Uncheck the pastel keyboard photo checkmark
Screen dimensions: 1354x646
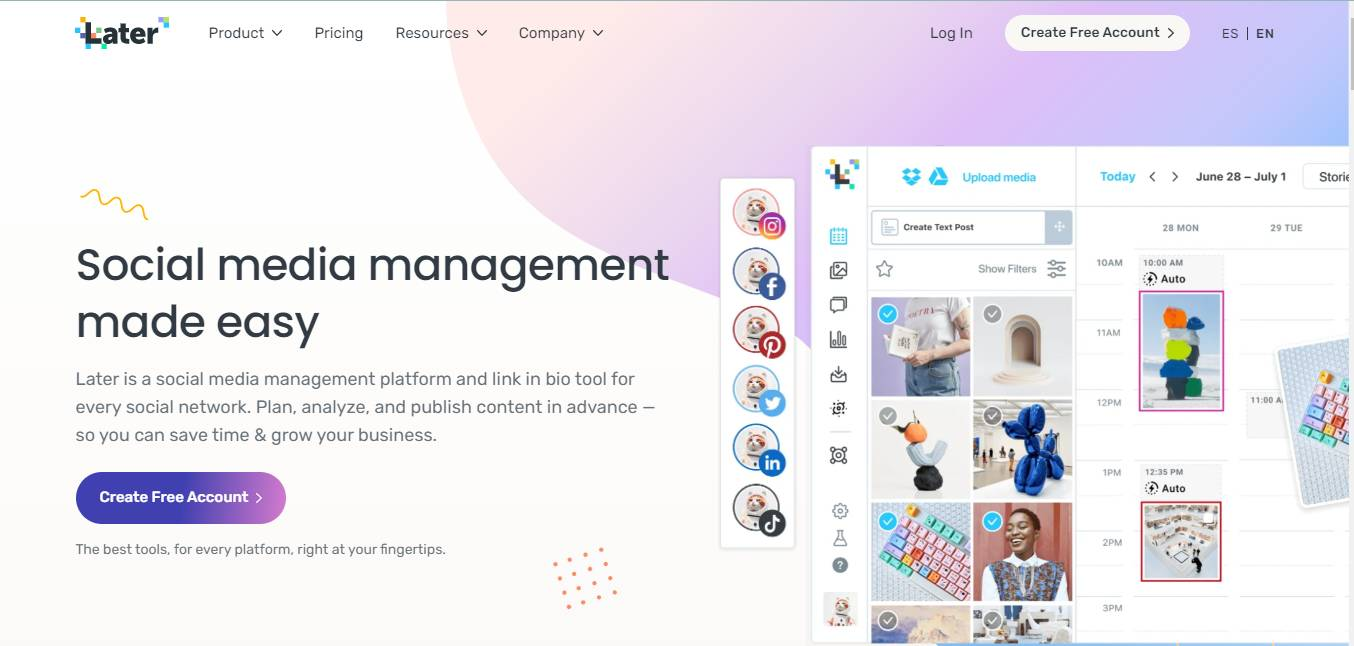[887, 521]
